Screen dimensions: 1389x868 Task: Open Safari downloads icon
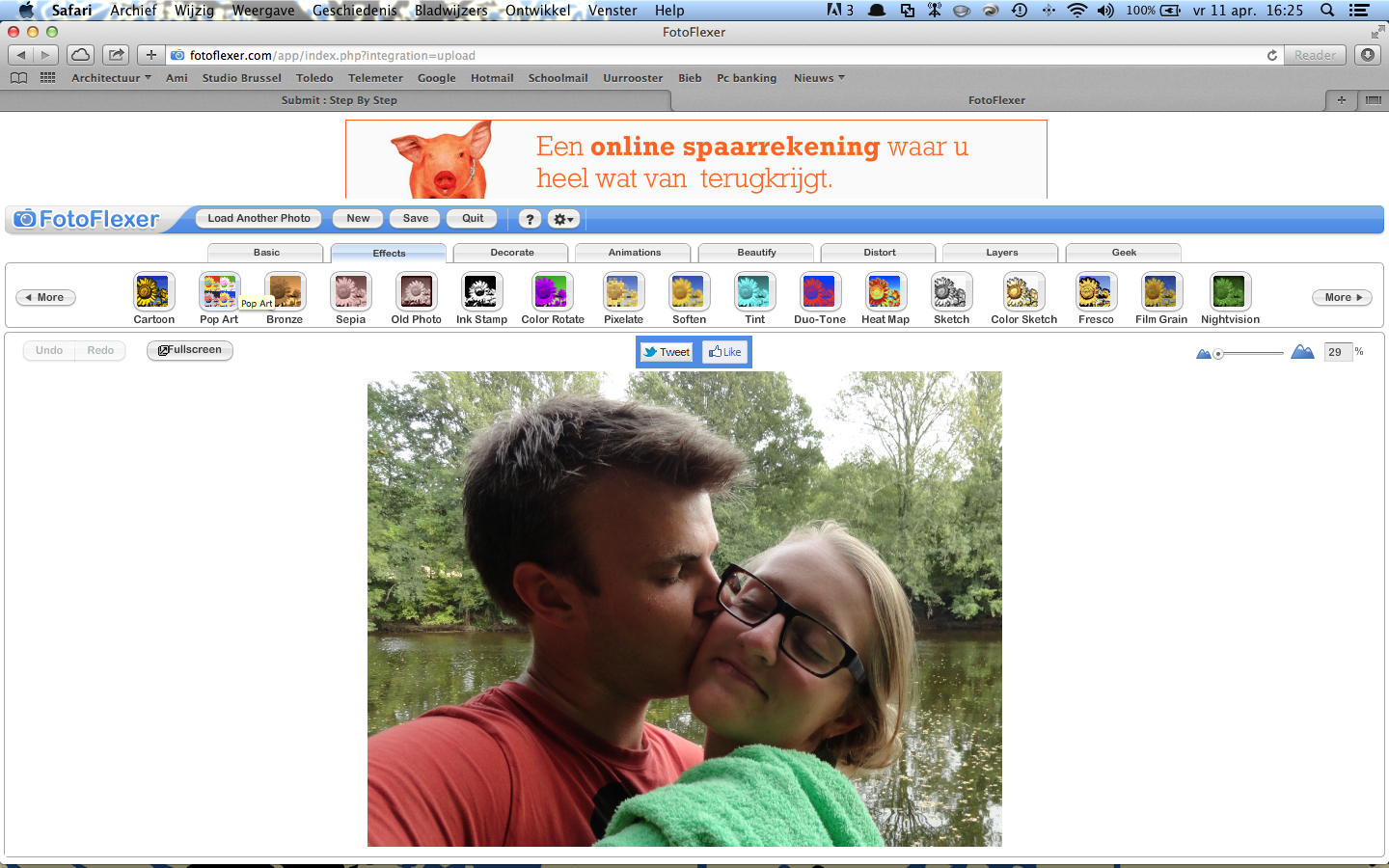click(1368, 55)
